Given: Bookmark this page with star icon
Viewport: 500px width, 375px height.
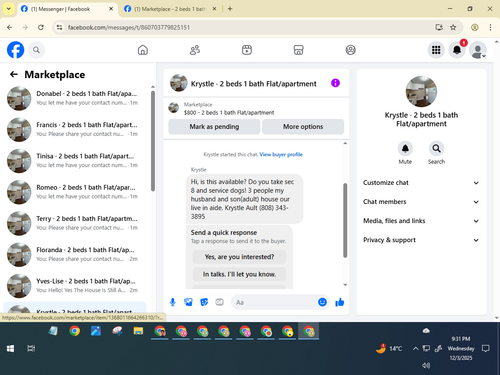Looking at the screenshot, I should tap(453, 27).
